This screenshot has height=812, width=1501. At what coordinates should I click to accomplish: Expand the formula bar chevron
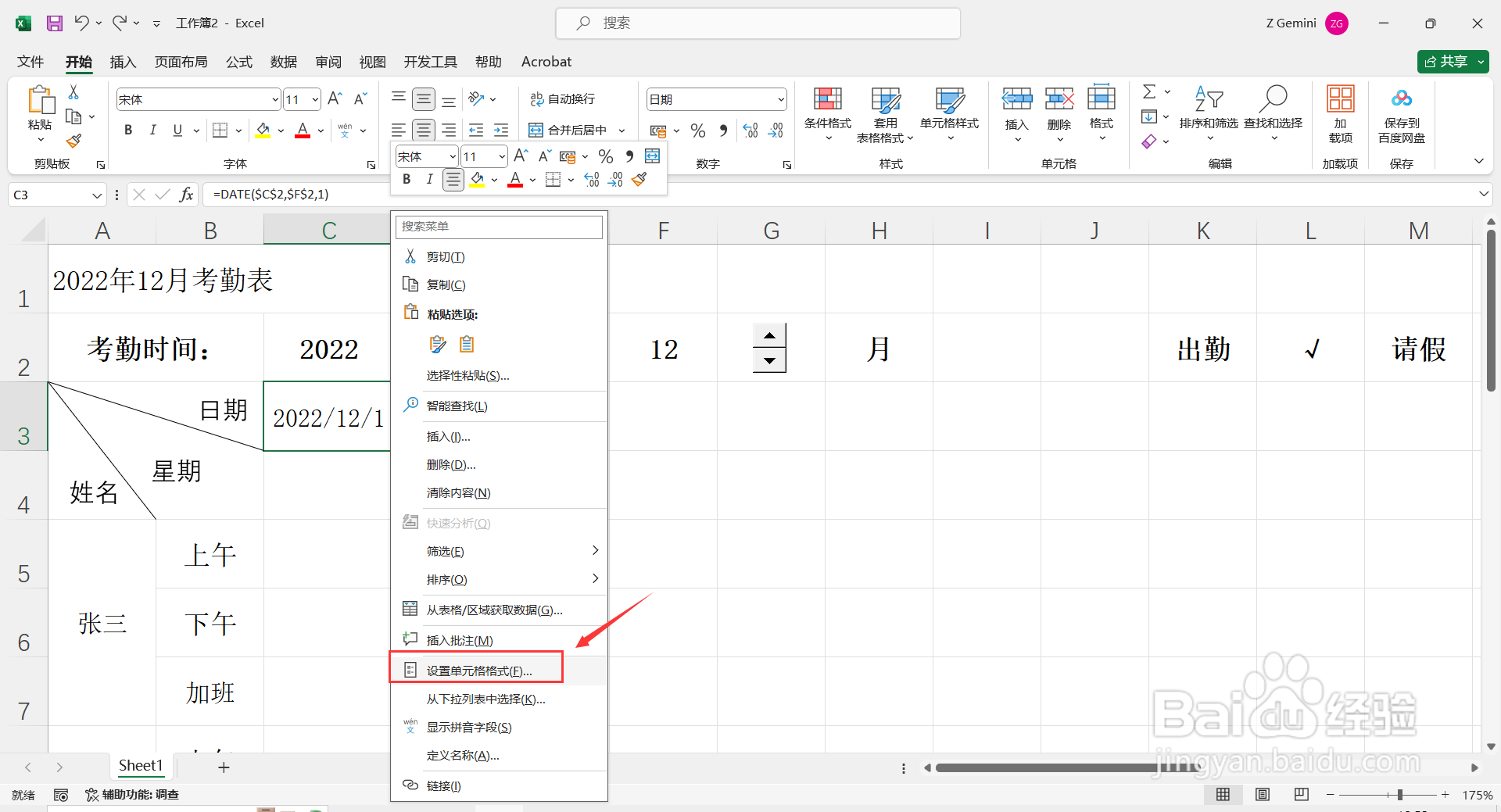click(1483, 194)
